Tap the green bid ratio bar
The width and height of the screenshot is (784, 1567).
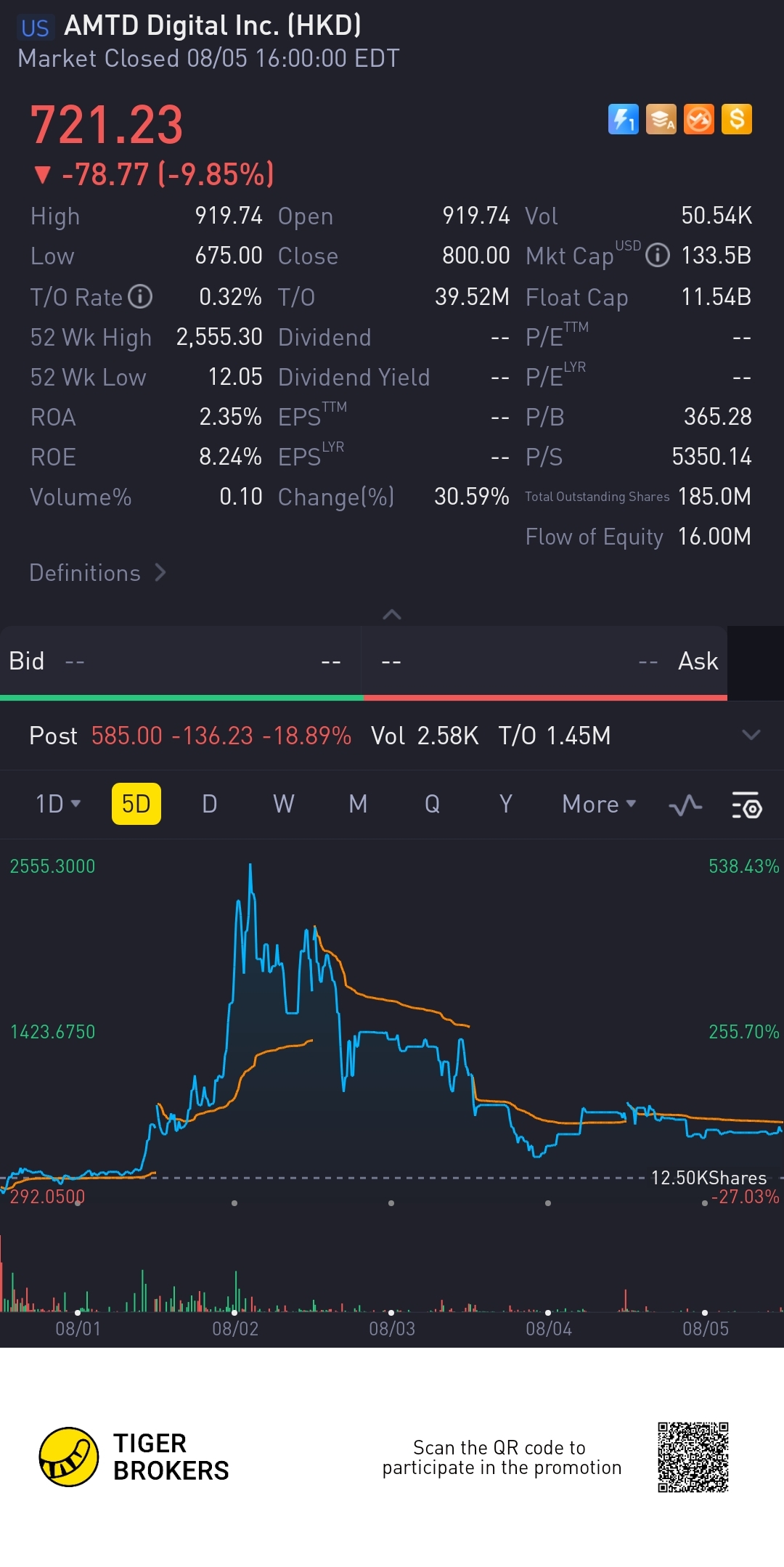coord(181,698)
